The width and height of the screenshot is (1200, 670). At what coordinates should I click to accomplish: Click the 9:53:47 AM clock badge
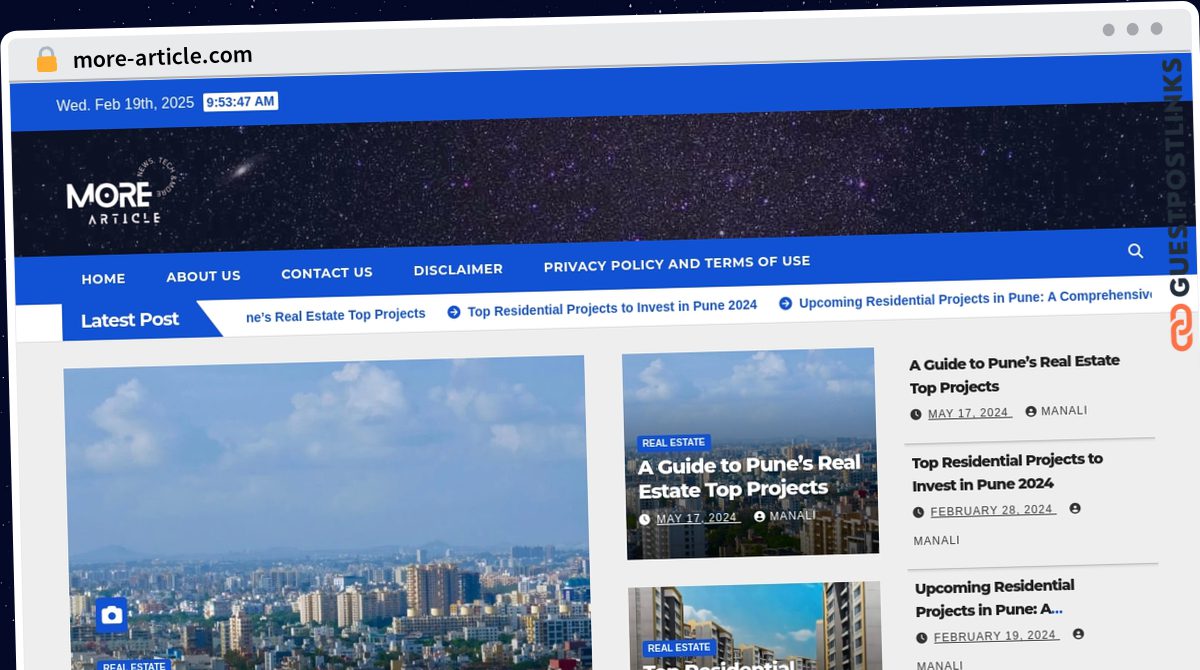(240, 101)
